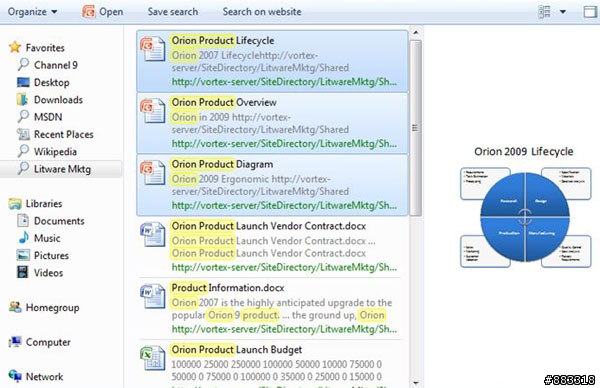Click the Litware Mktg search icon
Viewport: 600px width, 388px height.
click(23, 168)
